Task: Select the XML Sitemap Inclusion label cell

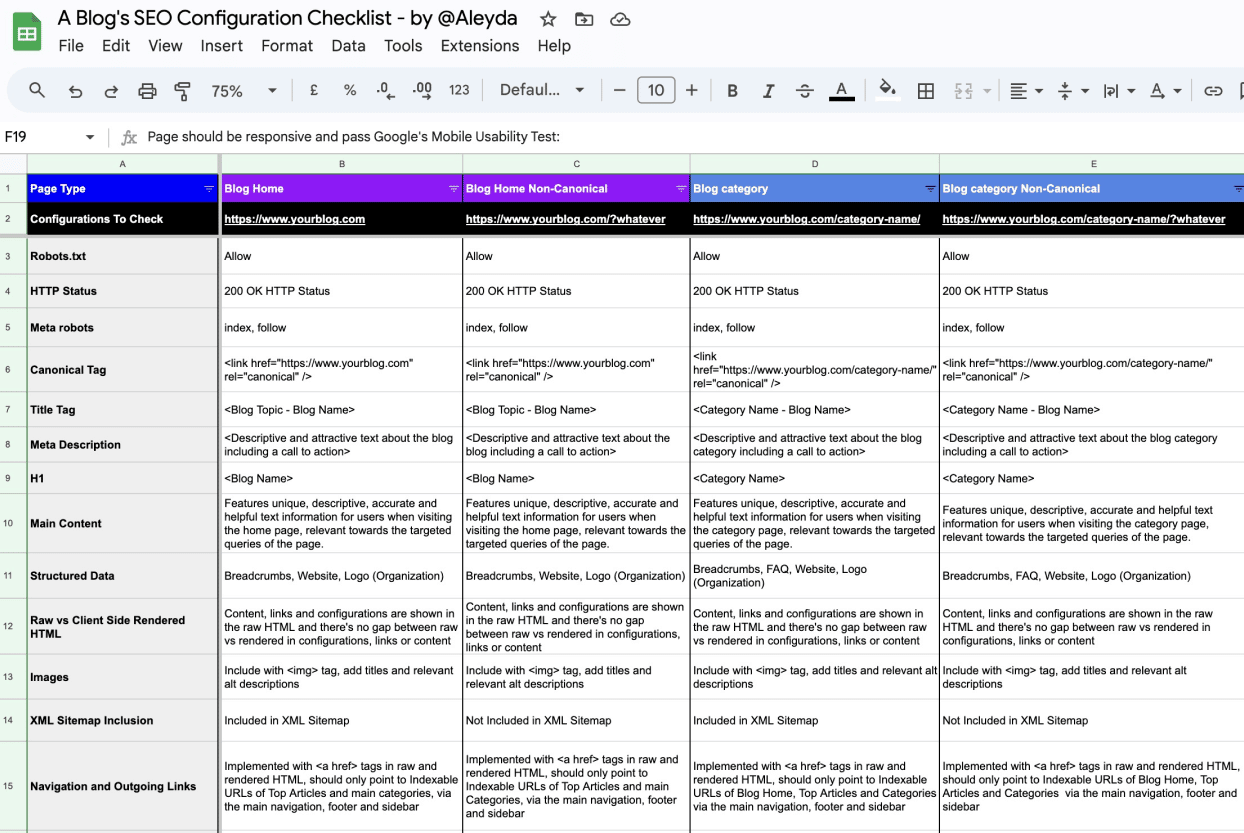Action: pyautogui.click(x=123, y=720)
